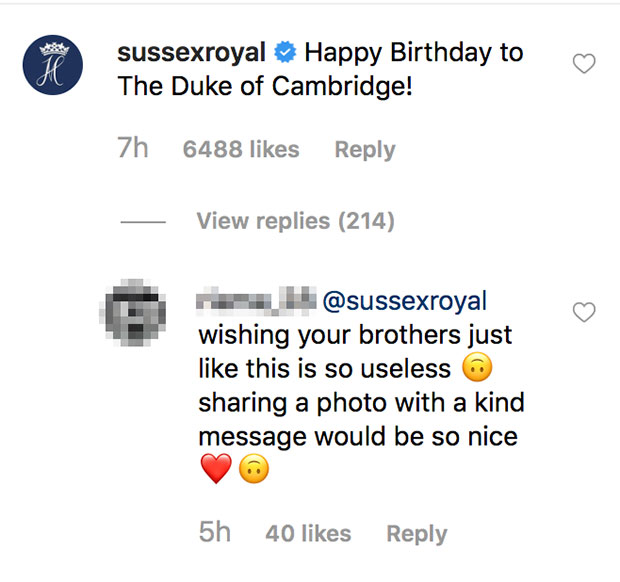Follow the @sussexroyal mention link

(x=405, y=301)
